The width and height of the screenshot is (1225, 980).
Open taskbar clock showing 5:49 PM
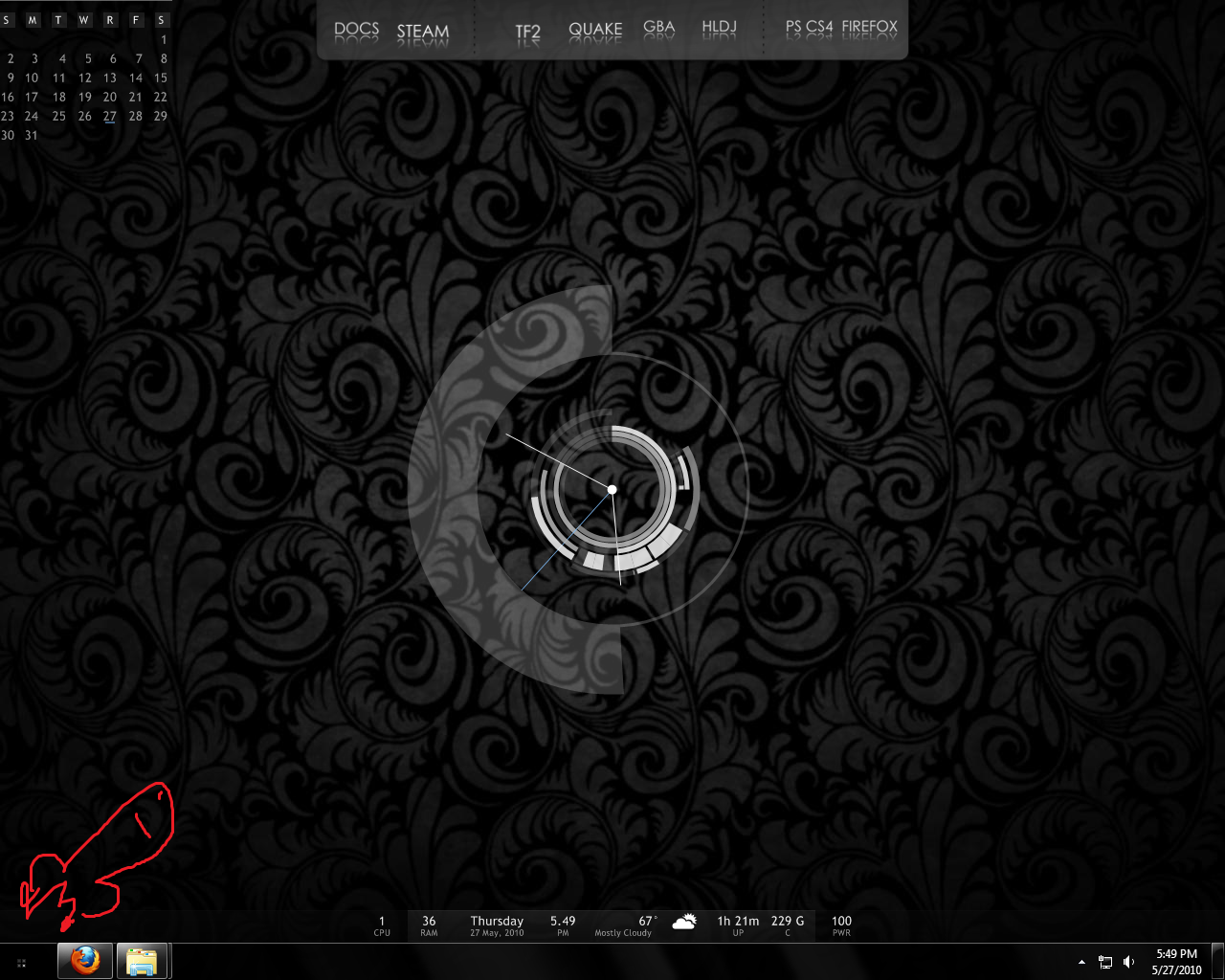(x=1176, y=962)
